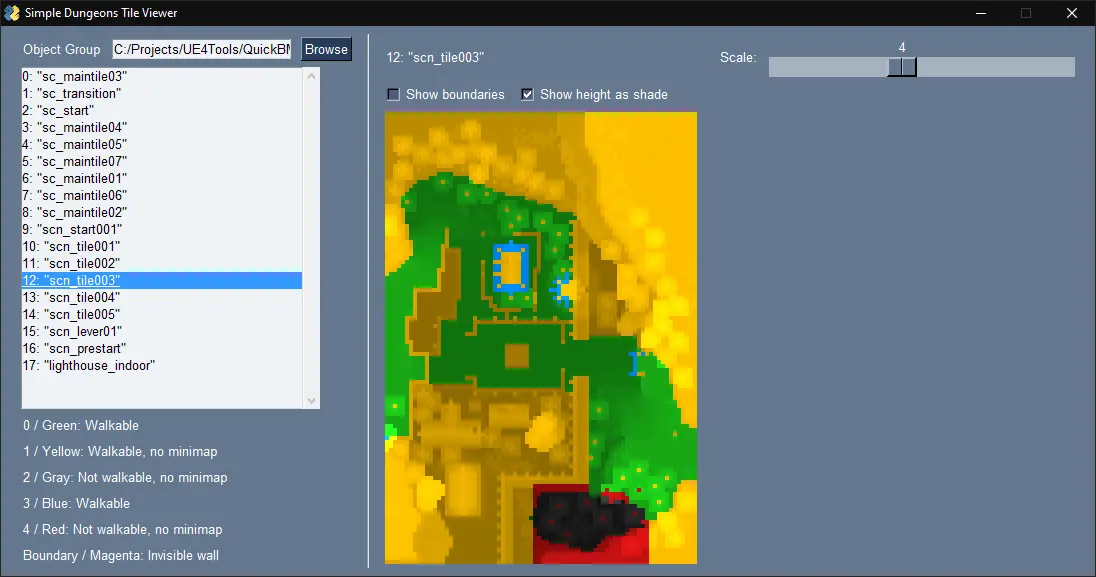Select list item 16: "scn_prestart"
Image resolution: width=1096 pixels, height=577 pixels.
point(162,348)
